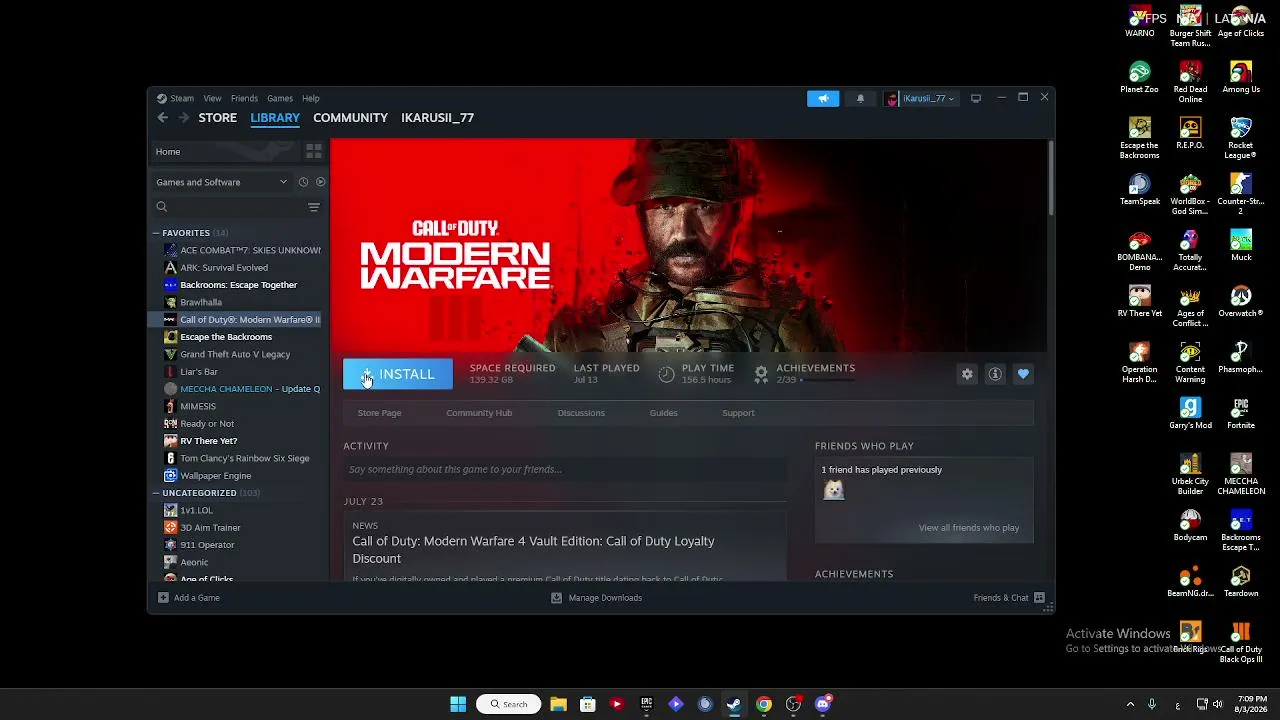Viewport: 1280px width, 720px height.
Task: Open Steam notifications bell
Action: click(860, 98)
